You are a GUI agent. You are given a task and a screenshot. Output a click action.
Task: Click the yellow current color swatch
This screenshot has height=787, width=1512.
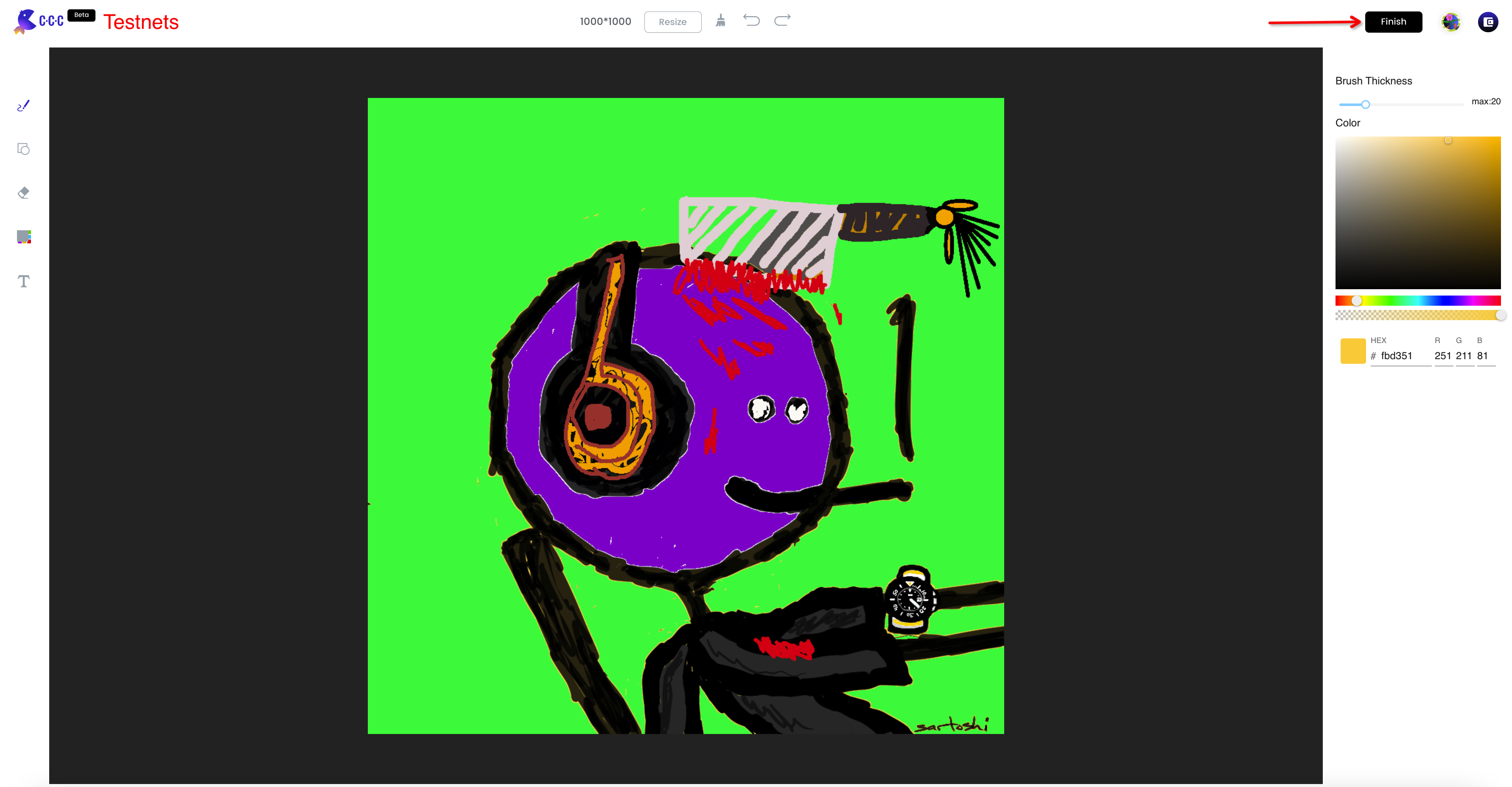coord(1353,351)
